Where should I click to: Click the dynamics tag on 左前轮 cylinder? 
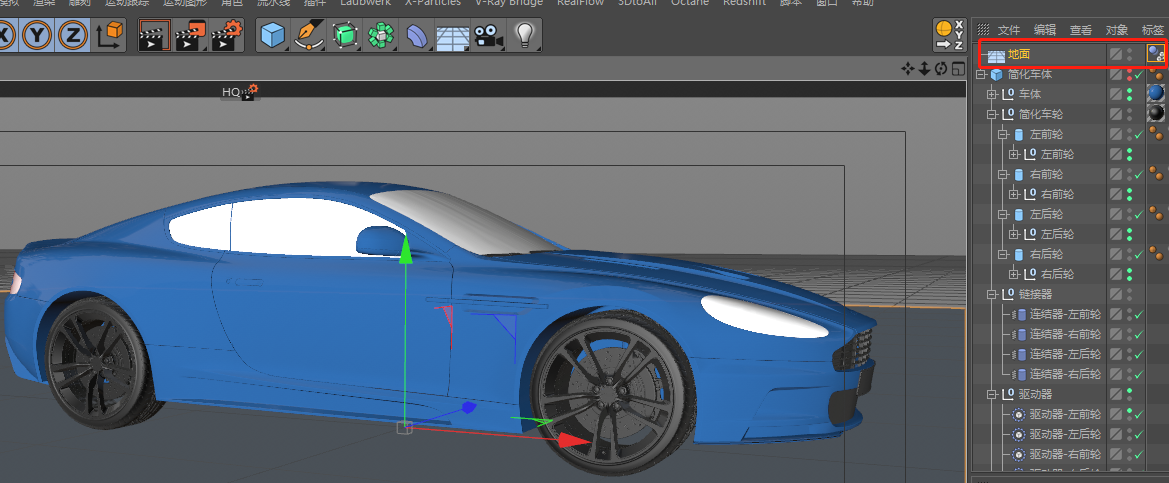pyautogui.click(x=1156, y=134)
